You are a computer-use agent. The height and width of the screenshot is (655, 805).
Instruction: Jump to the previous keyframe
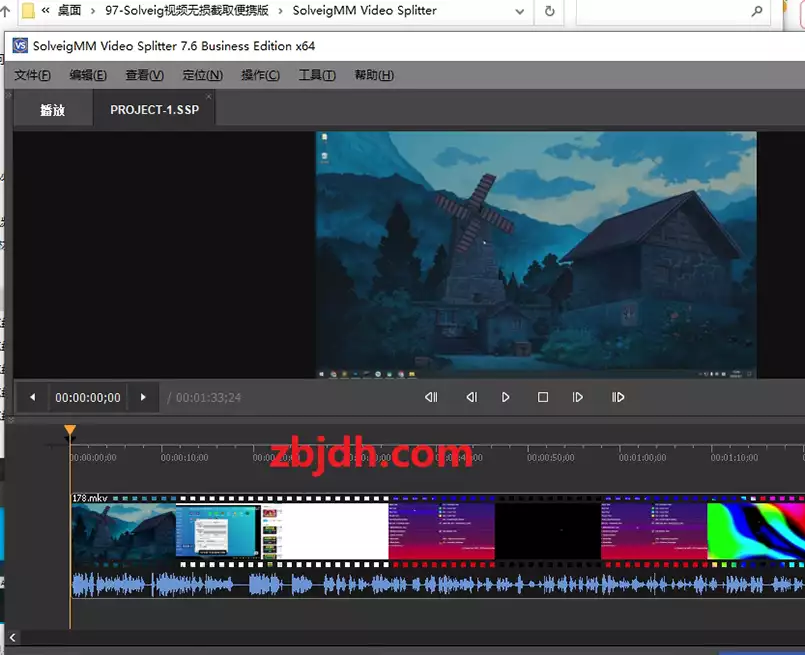pos(431,397)
